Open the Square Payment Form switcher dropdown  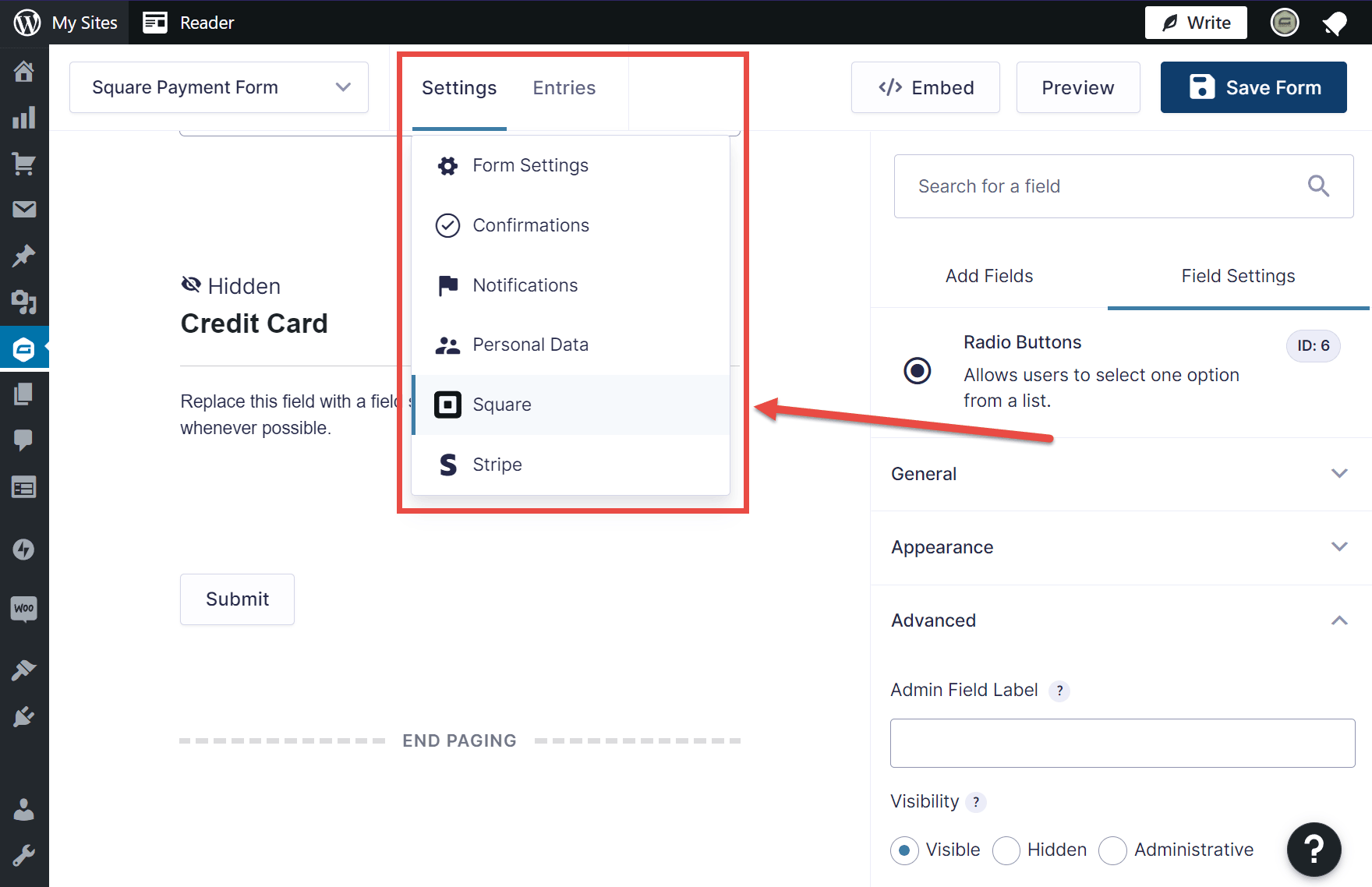click(219, 87)
